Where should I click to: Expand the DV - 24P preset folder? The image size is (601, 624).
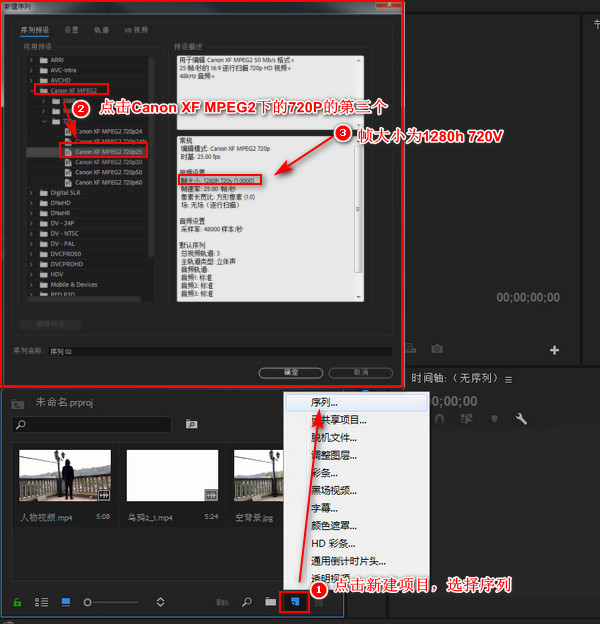pyautogui.click(x=31, y=223)
